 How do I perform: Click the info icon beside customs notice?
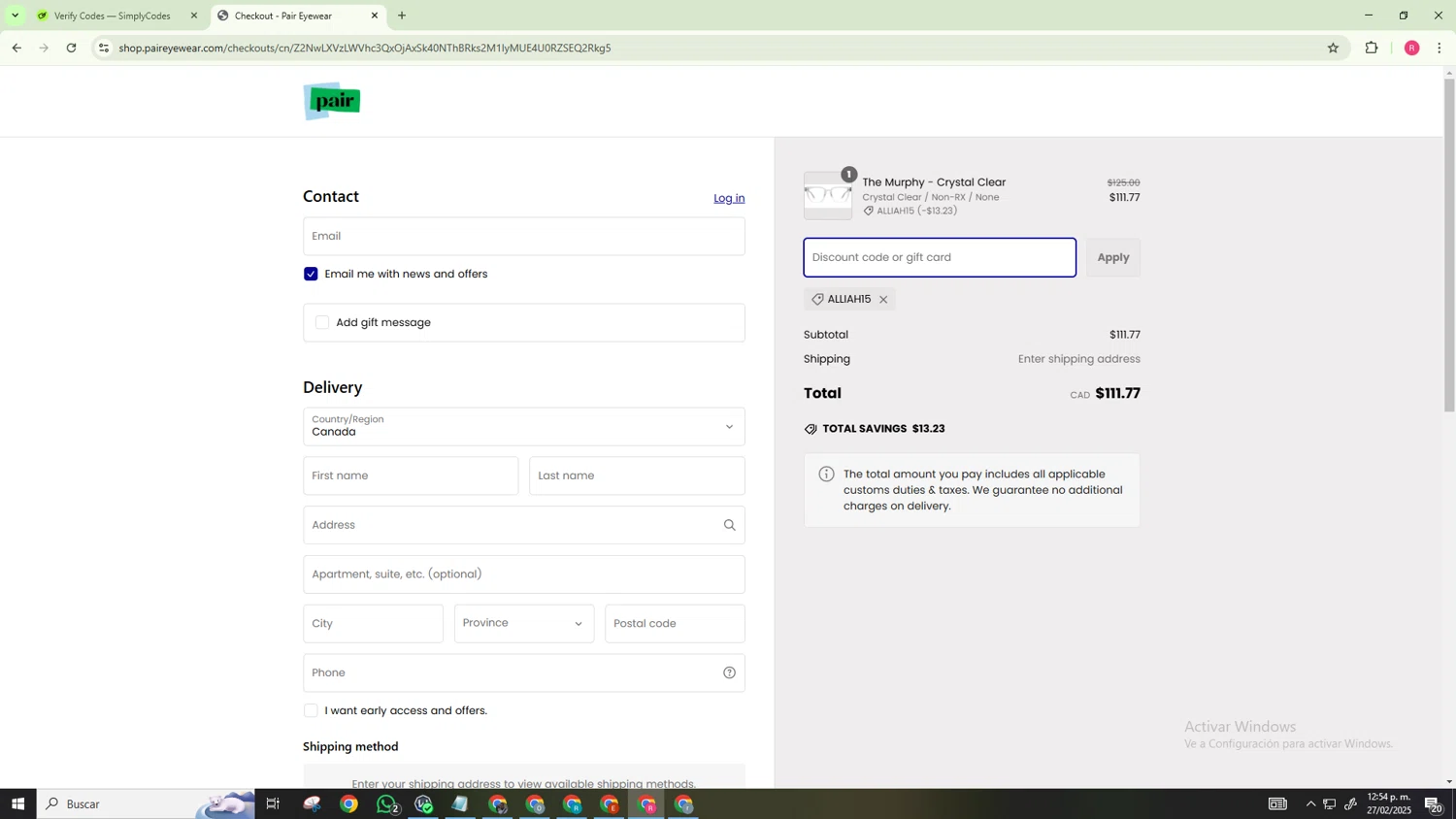(826, 475)
